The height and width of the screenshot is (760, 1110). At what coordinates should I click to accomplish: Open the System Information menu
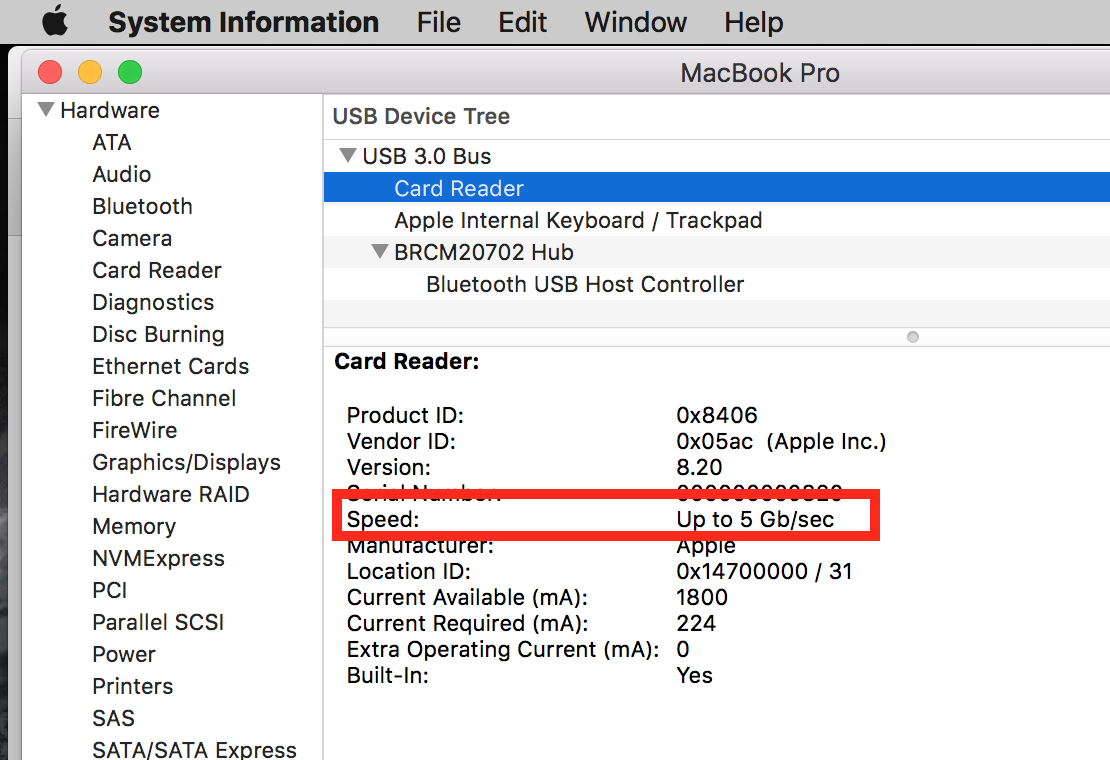pos(244,22)
